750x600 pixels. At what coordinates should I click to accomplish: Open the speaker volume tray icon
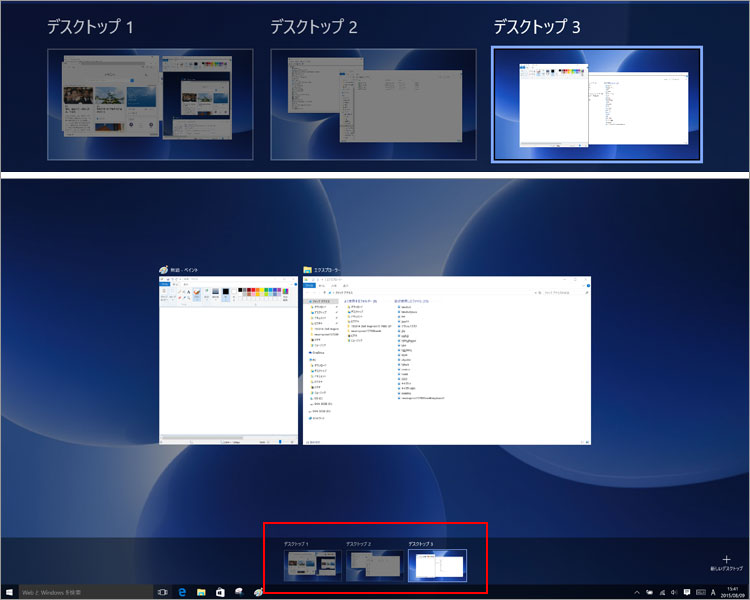tap(674, 592)
